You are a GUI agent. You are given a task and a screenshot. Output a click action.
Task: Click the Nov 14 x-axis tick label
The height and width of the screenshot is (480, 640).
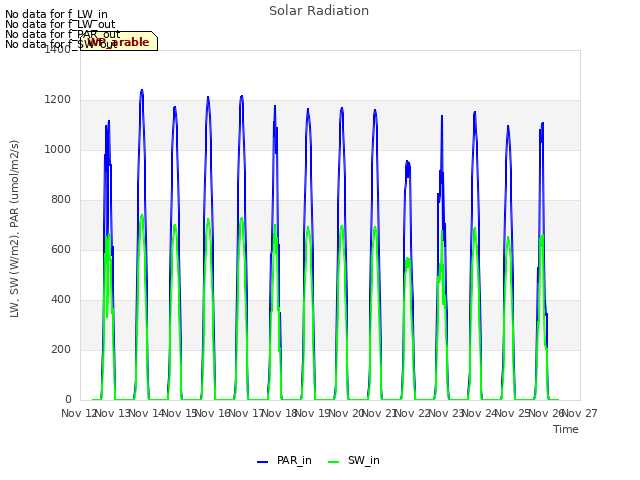tap(146, 413)
